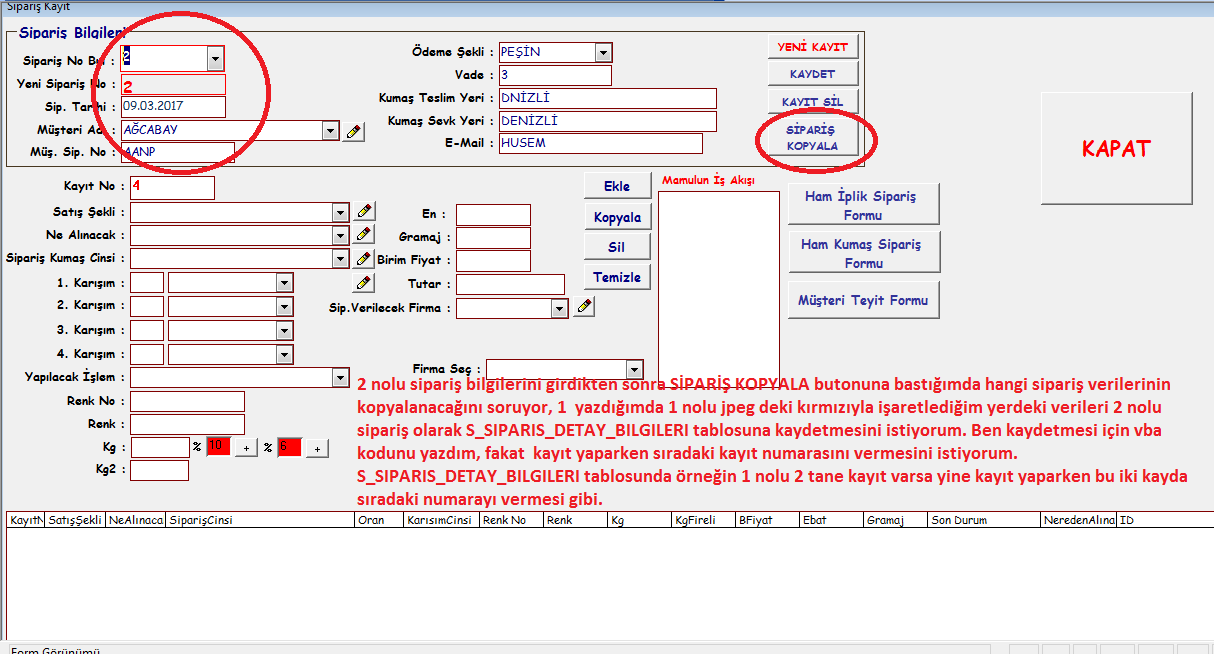
Task: Click the edit pencil beside Ne Alınacak
Action: click(x=364, y=235)
